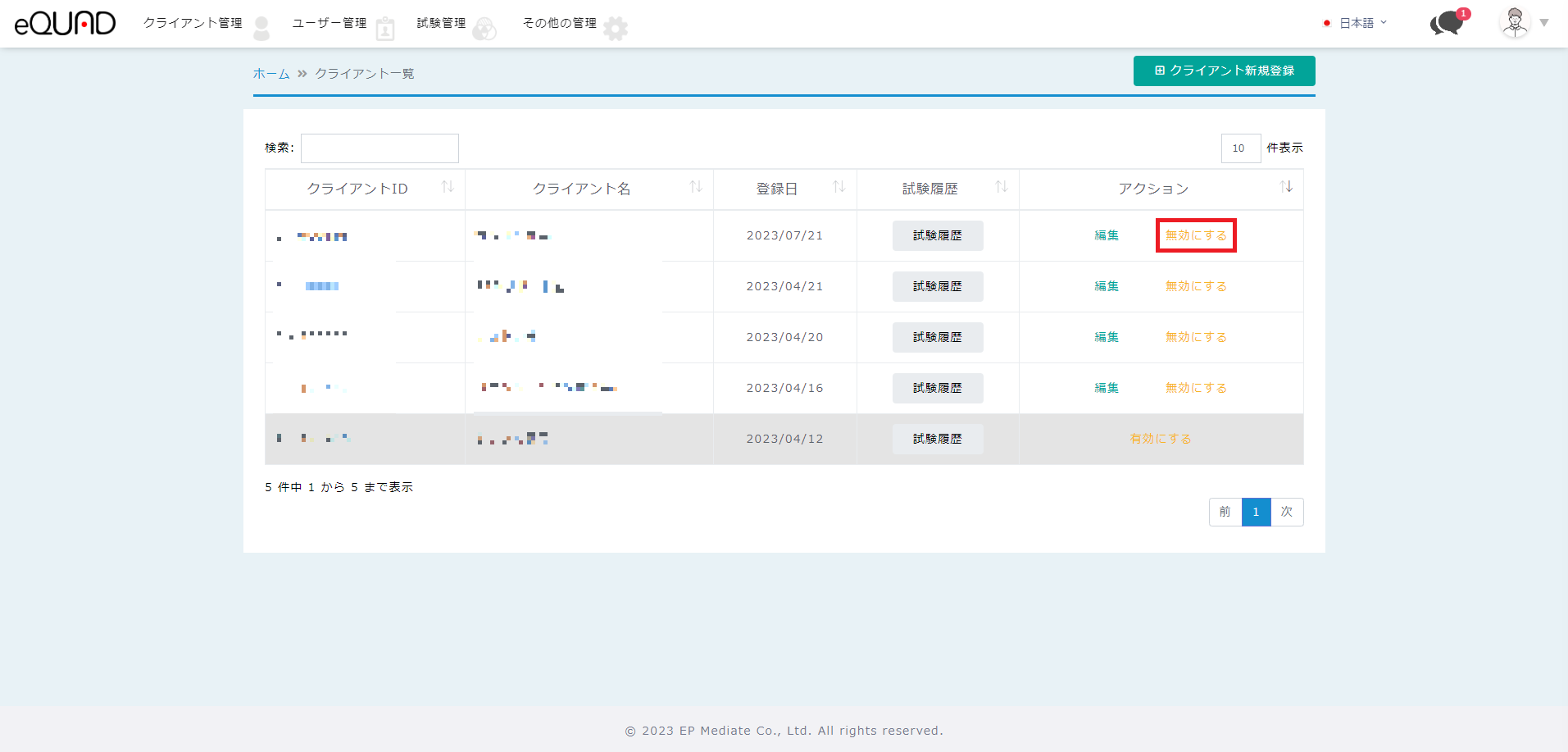Screen dimensions: 1568x752
Task: Sort by client ID column arrows
Action: point(448,187)
